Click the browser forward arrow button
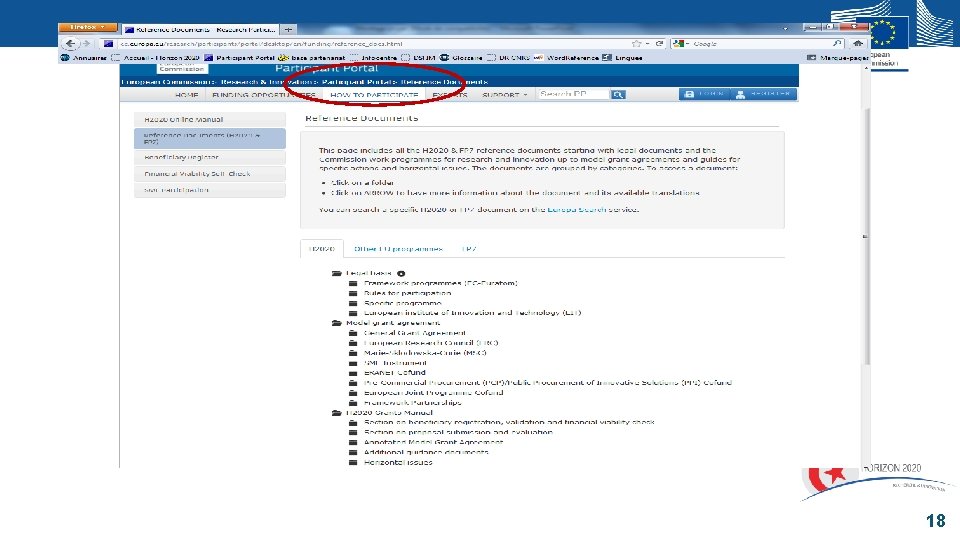Image resolution: width=960 pixels, height=540 pixels. 86,43
